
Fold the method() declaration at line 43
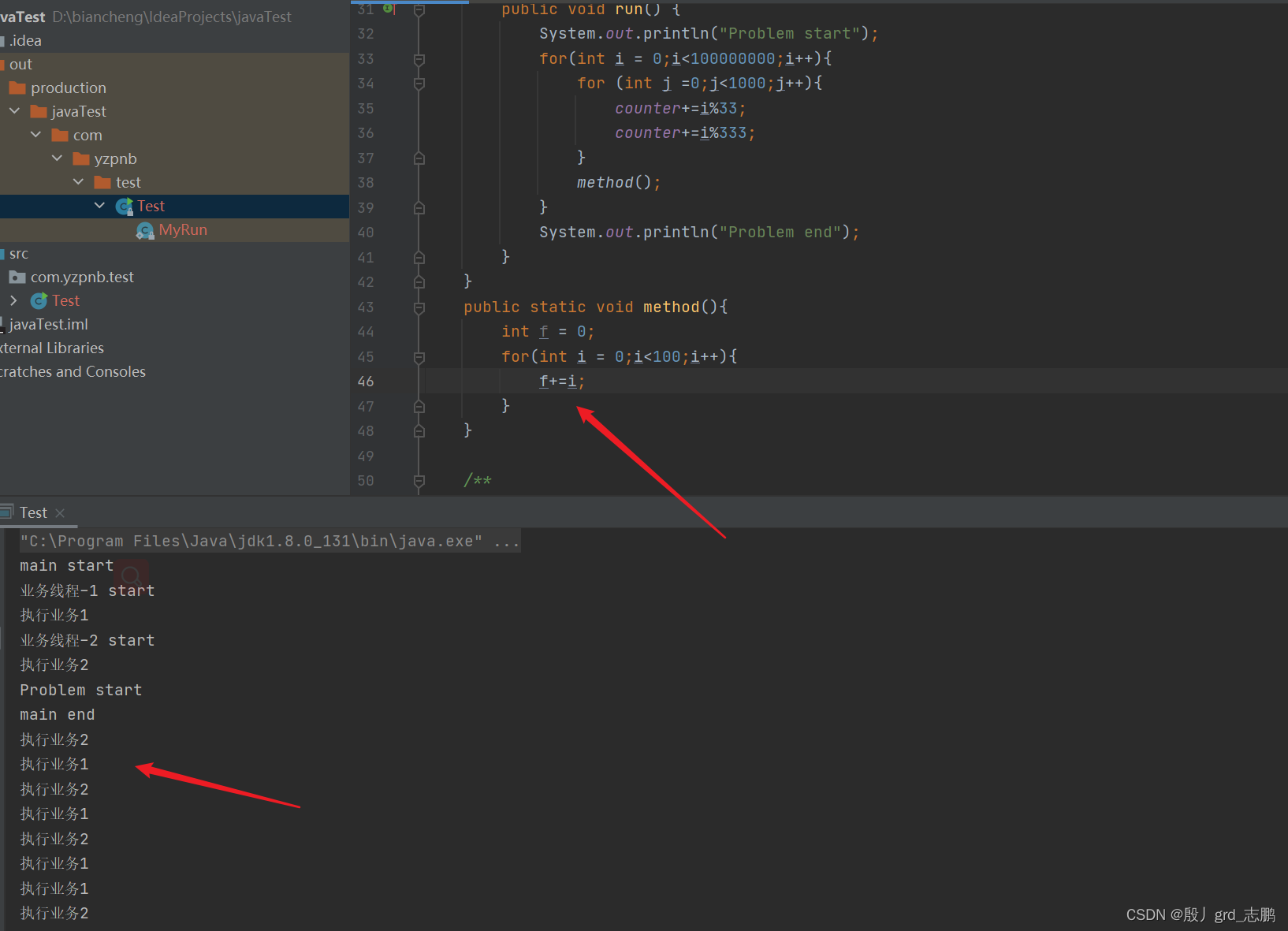[x=419, y=307]
